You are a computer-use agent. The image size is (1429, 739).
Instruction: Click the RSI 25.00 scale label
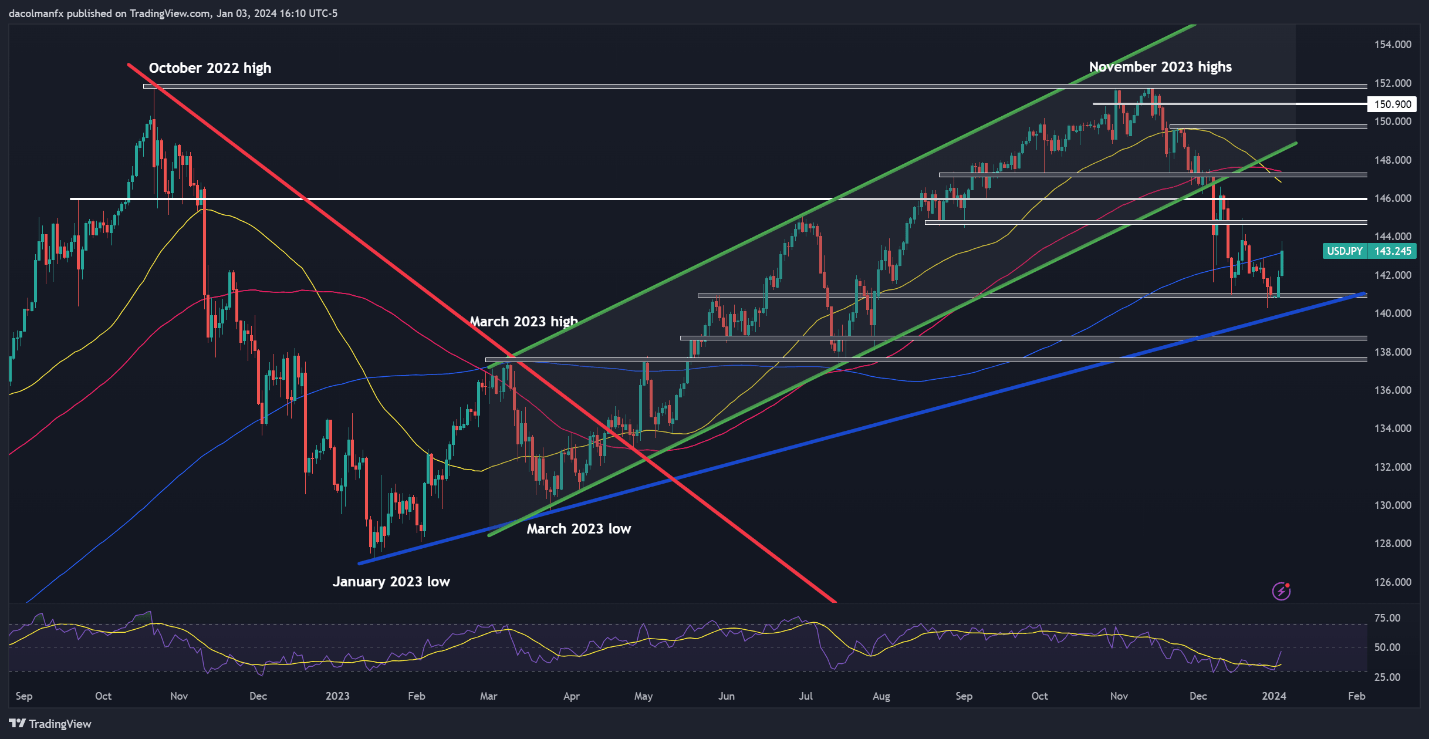click(1387, 678)
